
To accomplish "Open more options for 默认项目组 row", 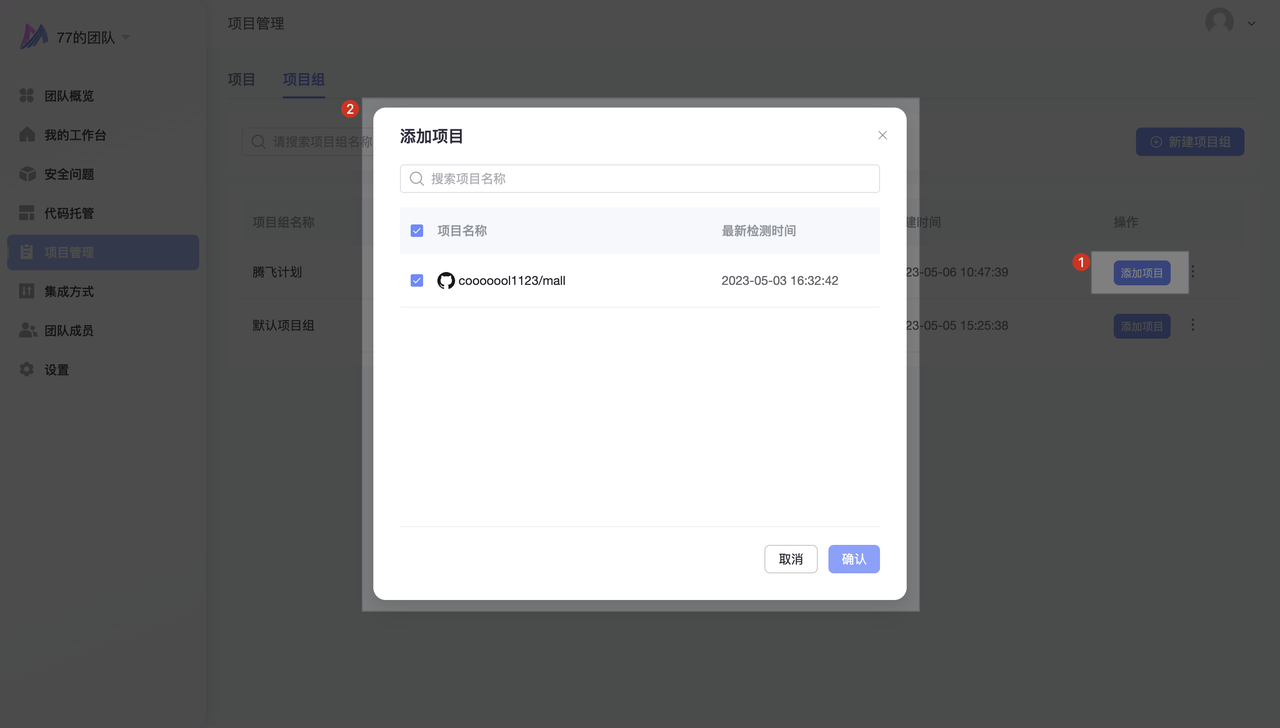I will [1192, 325].
